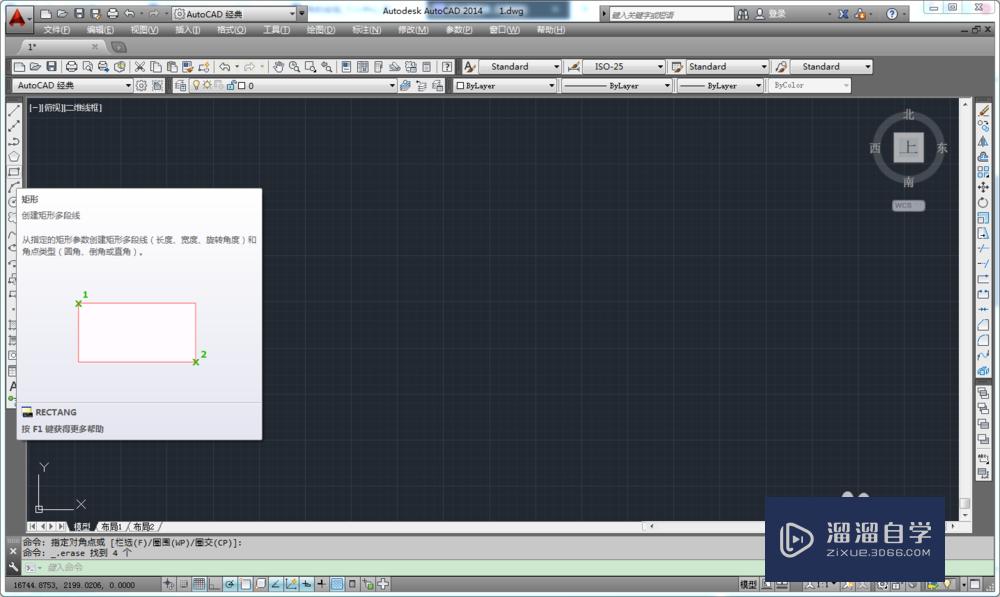Image resolution: width=1000 pixels, height=597 pixels.
Task: Select the Polygon tool in the draw toolbar
Action: pos(13,156)
